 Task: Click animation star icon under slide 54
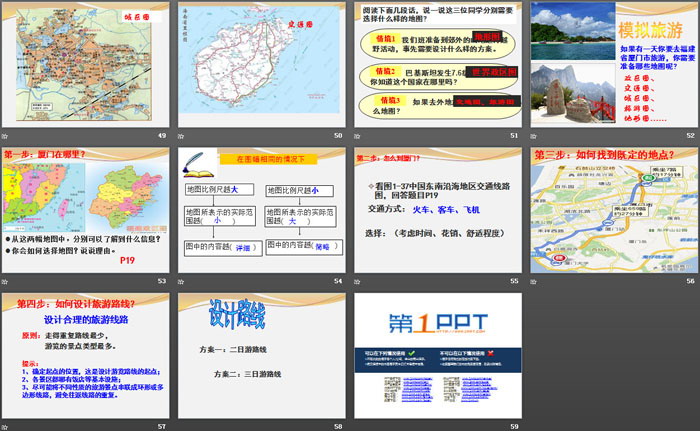pos(181,282)
